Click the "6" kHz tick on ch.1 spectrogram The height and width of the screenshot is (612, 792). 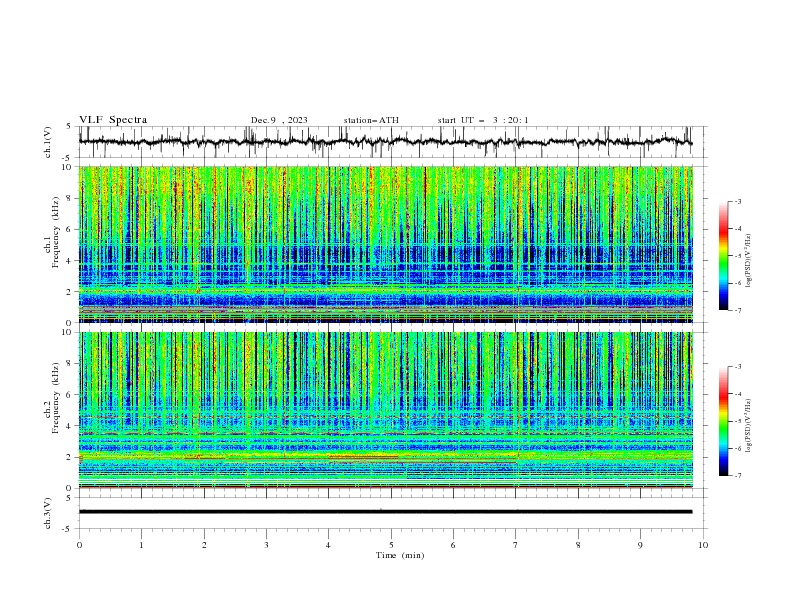point(70,230)
